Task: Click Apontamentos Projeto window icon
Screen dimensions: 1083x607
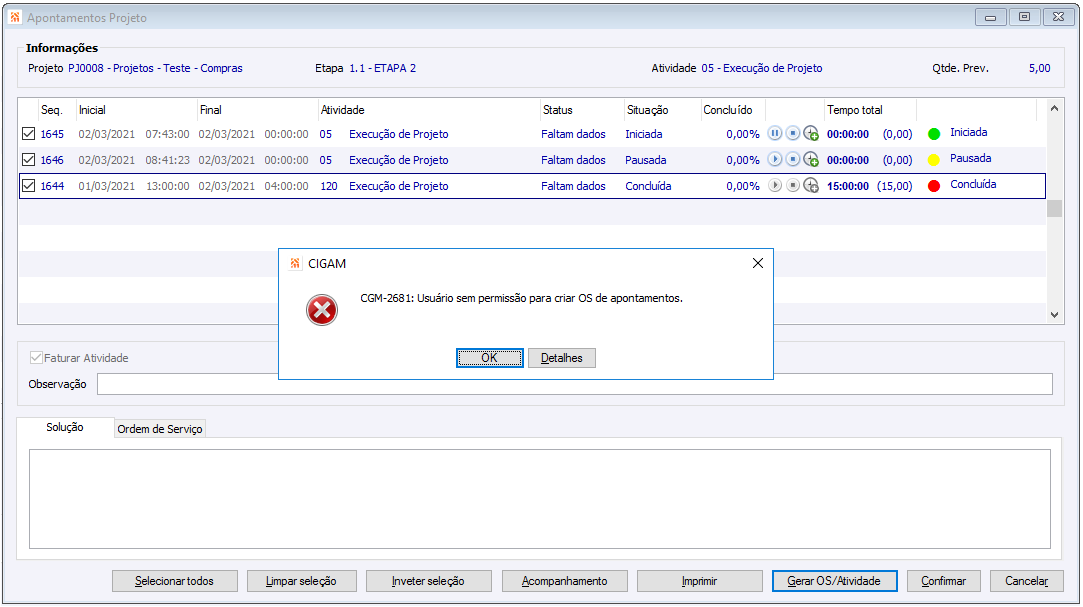Action: tap(15, 17)
